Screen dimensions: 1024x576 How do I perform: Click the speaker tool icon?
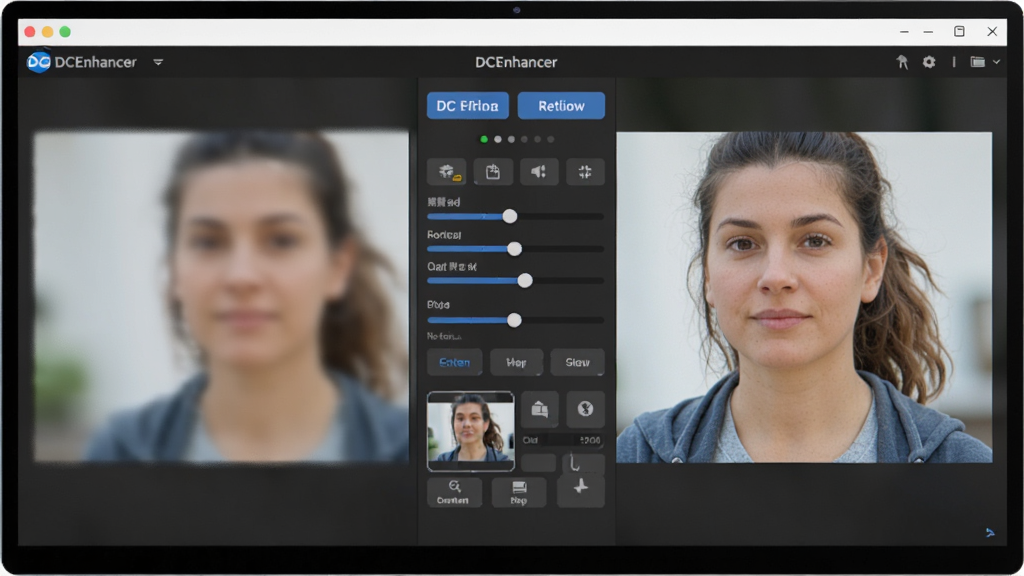(539, 172)
